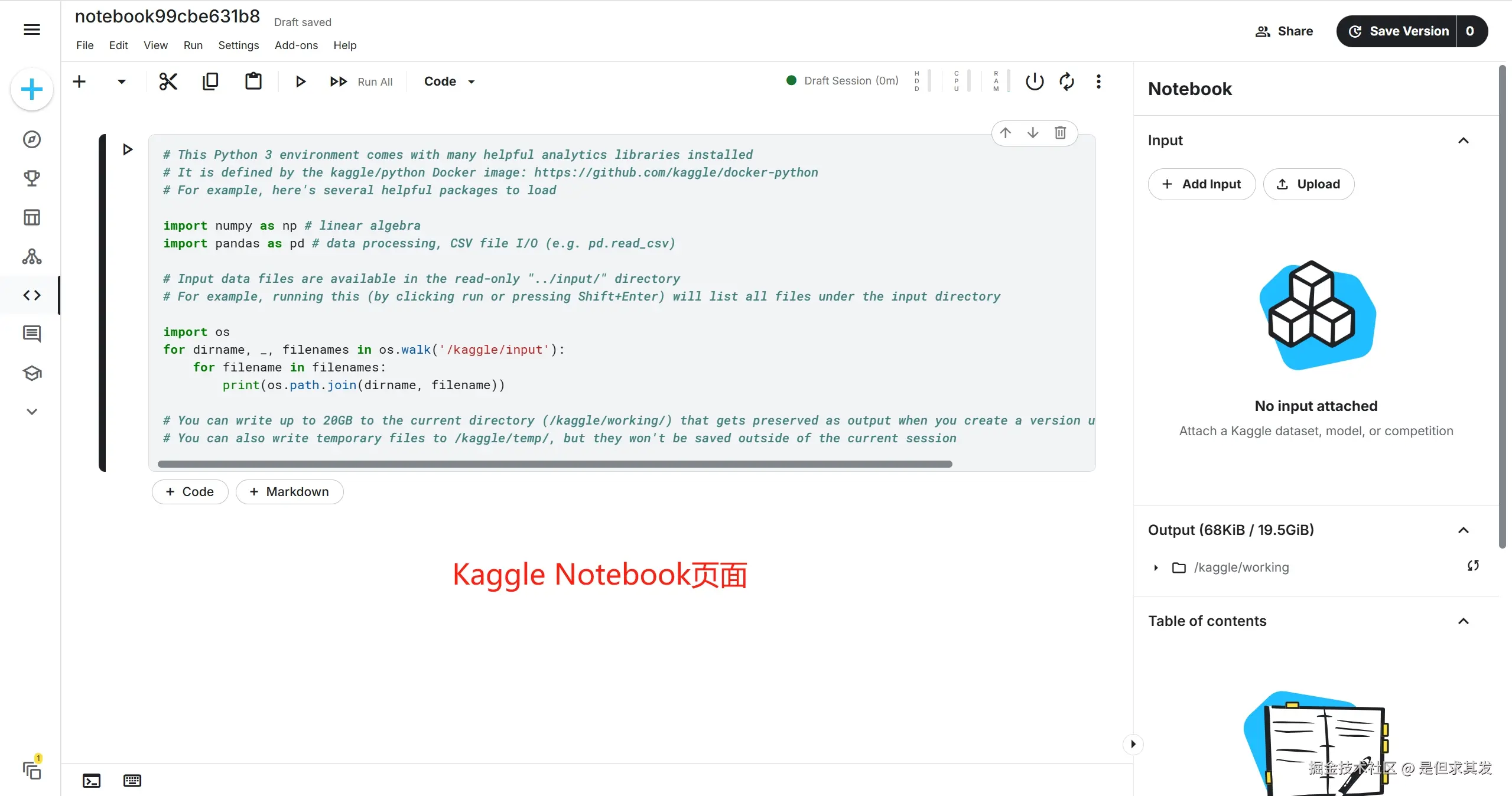This screenshot has width=1512, height=796.
Task: Delete the cell with the trash icon
Action: click(x=1060, y=133)
